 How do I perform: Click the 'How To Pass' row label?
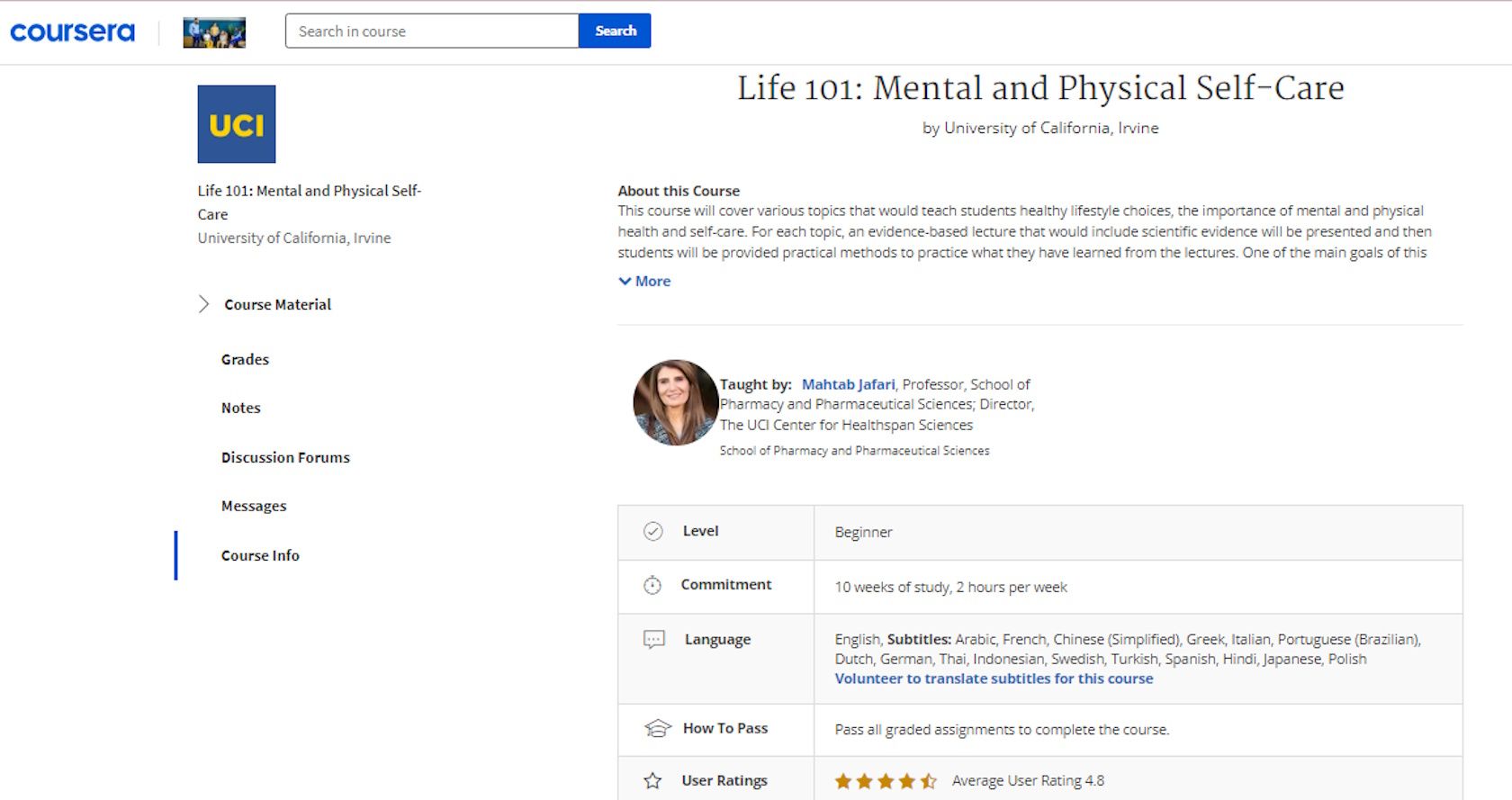click(725, 728)
